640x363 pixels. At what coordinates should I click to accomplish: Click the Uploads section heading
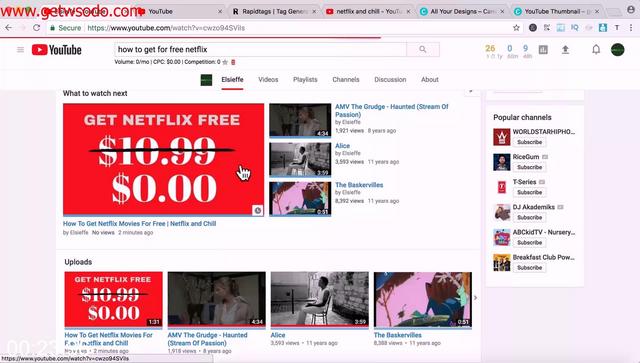(78, 262)
